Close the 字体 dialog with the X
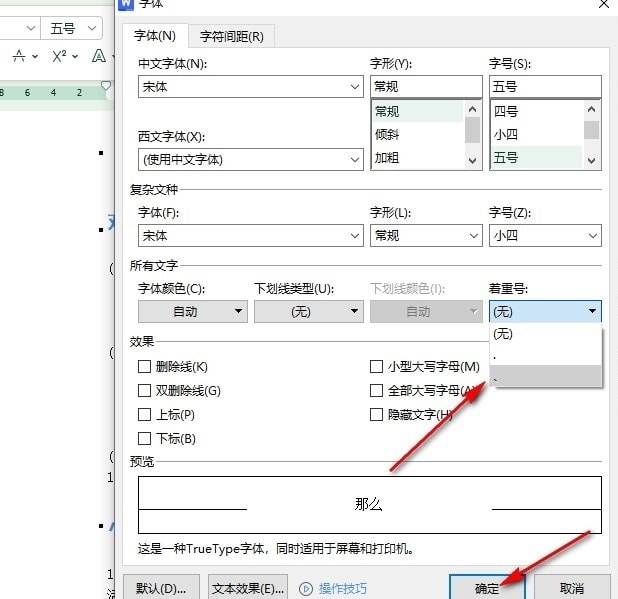The image size is (618, 599). pyautogui.click(x=603, y=4)
